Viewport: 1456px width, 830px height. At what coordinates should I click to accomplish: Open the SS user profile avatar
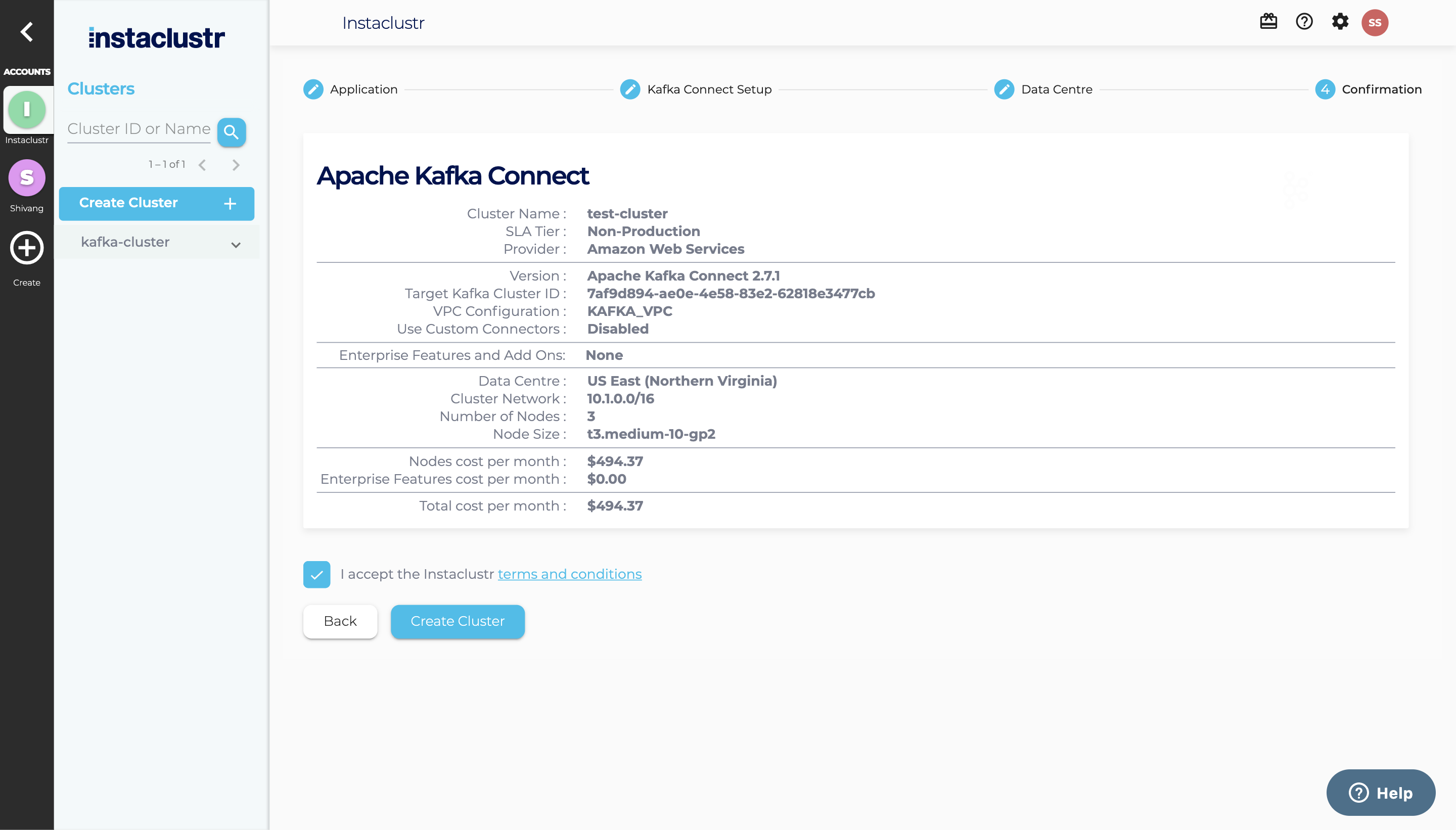coord(1375,23)
